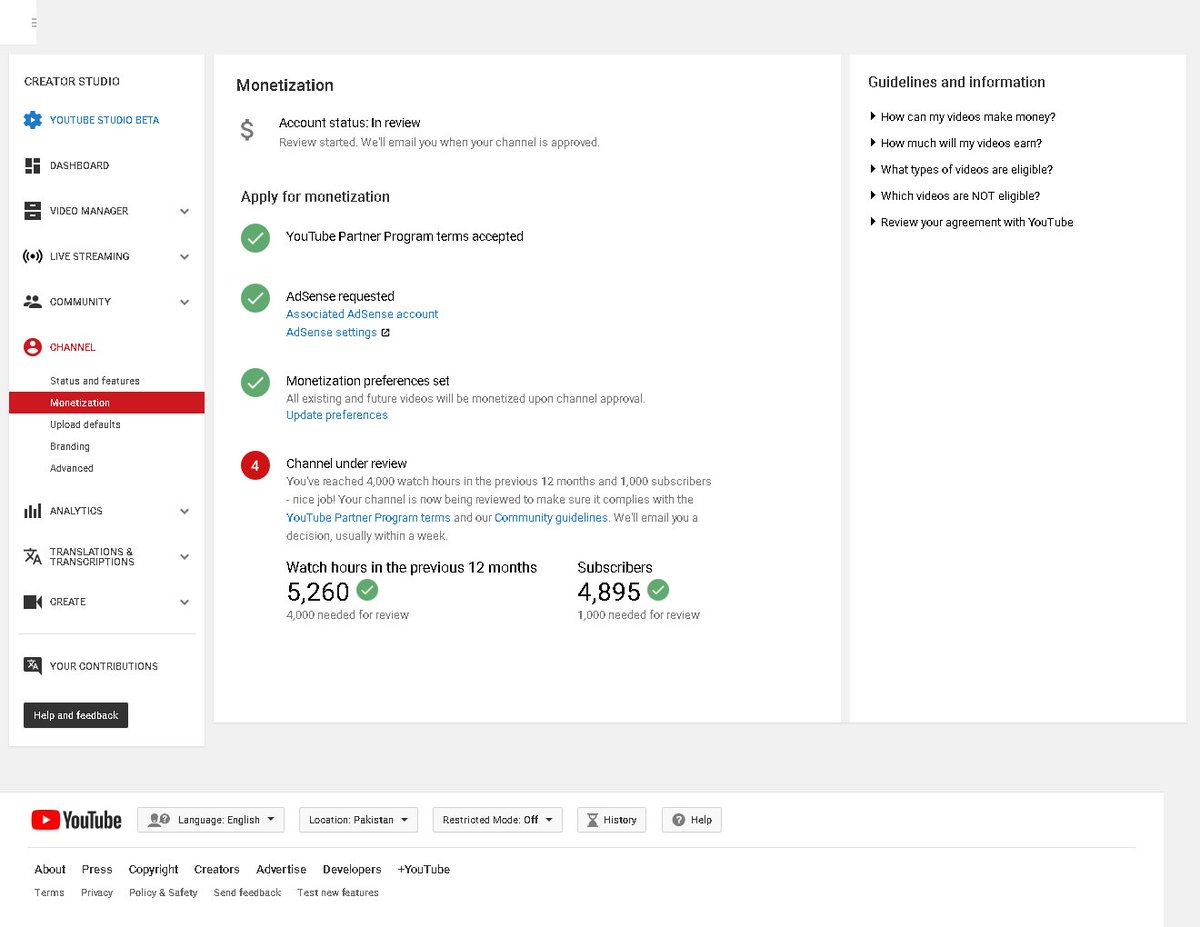
Task: Expand 'Review your agreement with YouTube'
Action: pos(971,222)
